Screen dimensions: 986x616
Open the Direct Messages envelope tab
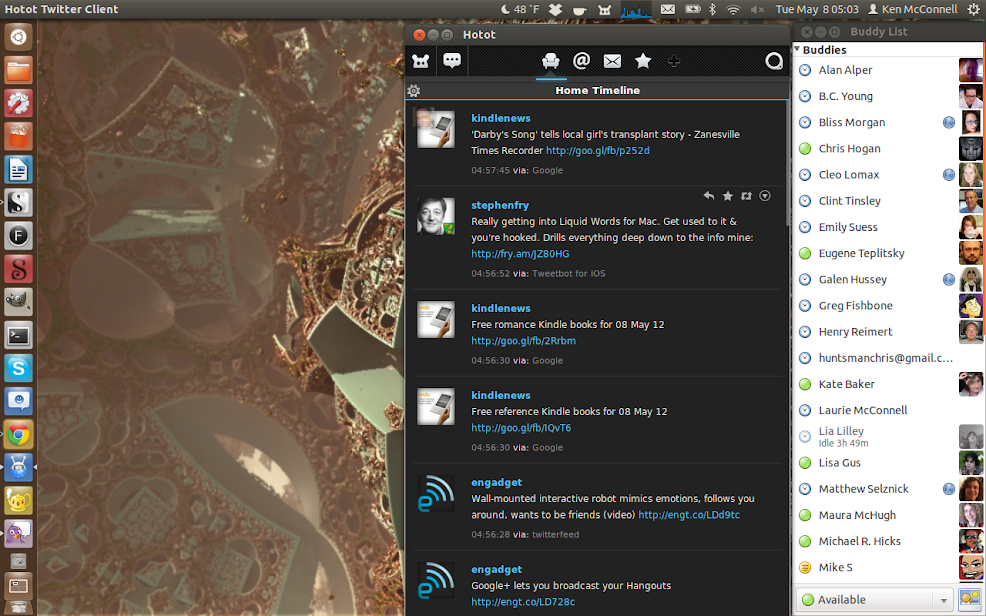pyautogui.click(x=612, y=61)
